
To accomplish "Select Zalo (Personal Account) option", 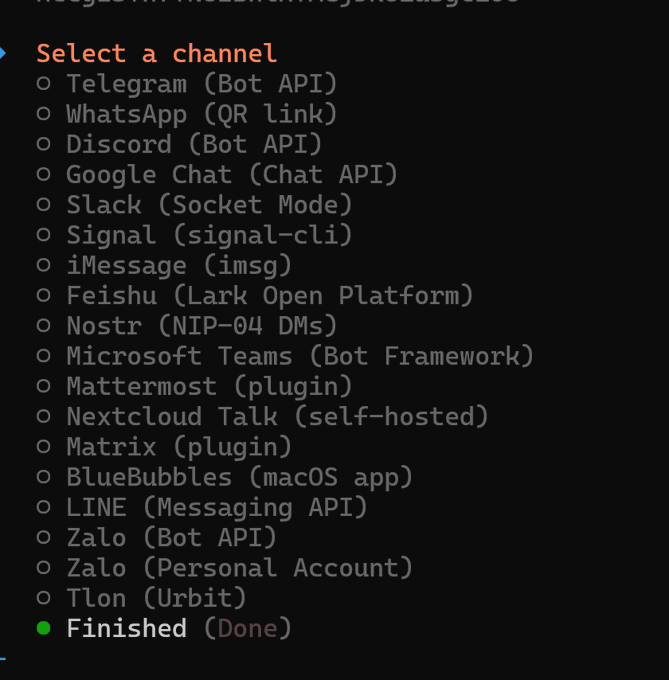I will (225, 568).
